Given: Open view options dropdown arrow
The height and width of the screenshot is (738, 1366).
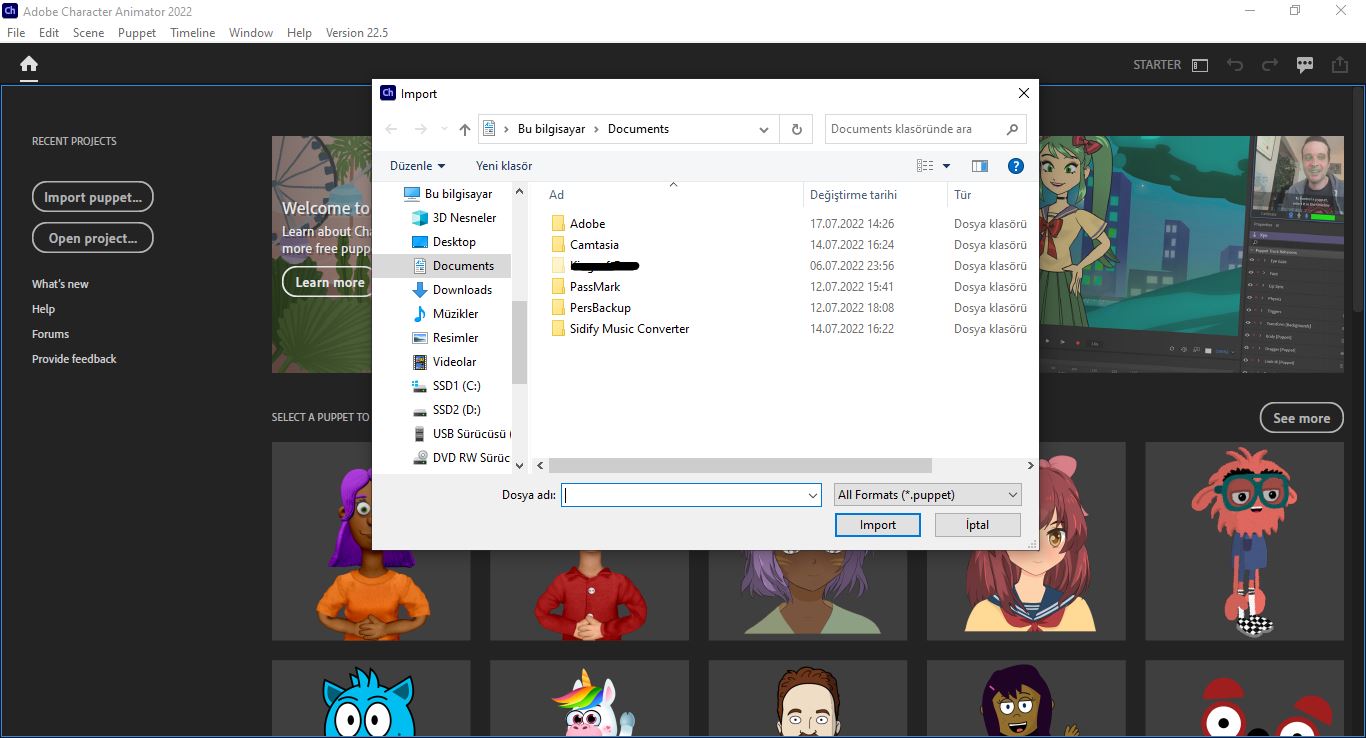Looking at the screenshot, I should click(x=947, y=166).
